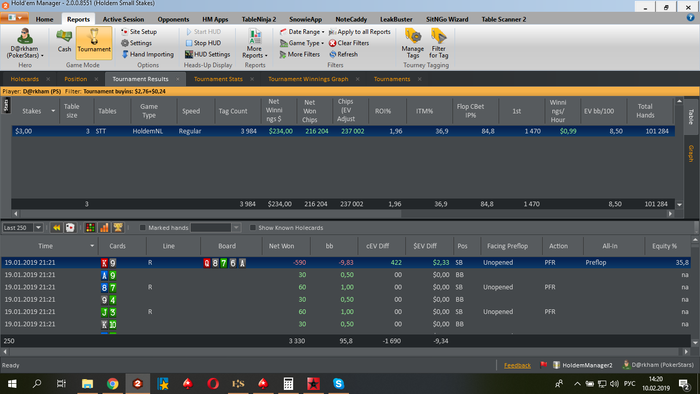Select the $3,00 STT stakes row
This screenshot has height=394, width=700.
[x=343, y=131]
